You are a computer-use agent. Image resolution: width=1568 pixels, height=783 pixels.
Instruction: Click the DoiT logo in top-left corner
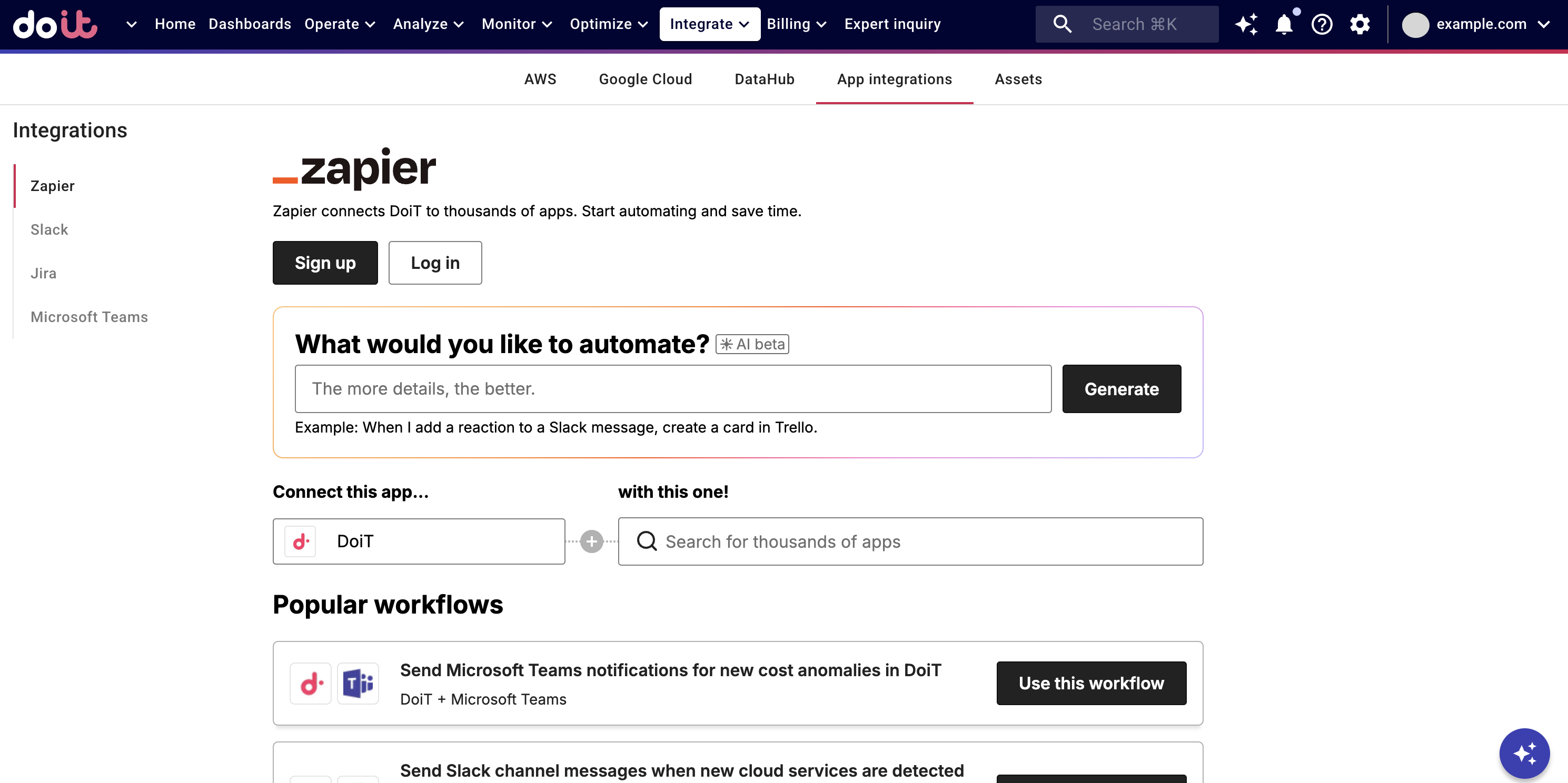(55, 24)
